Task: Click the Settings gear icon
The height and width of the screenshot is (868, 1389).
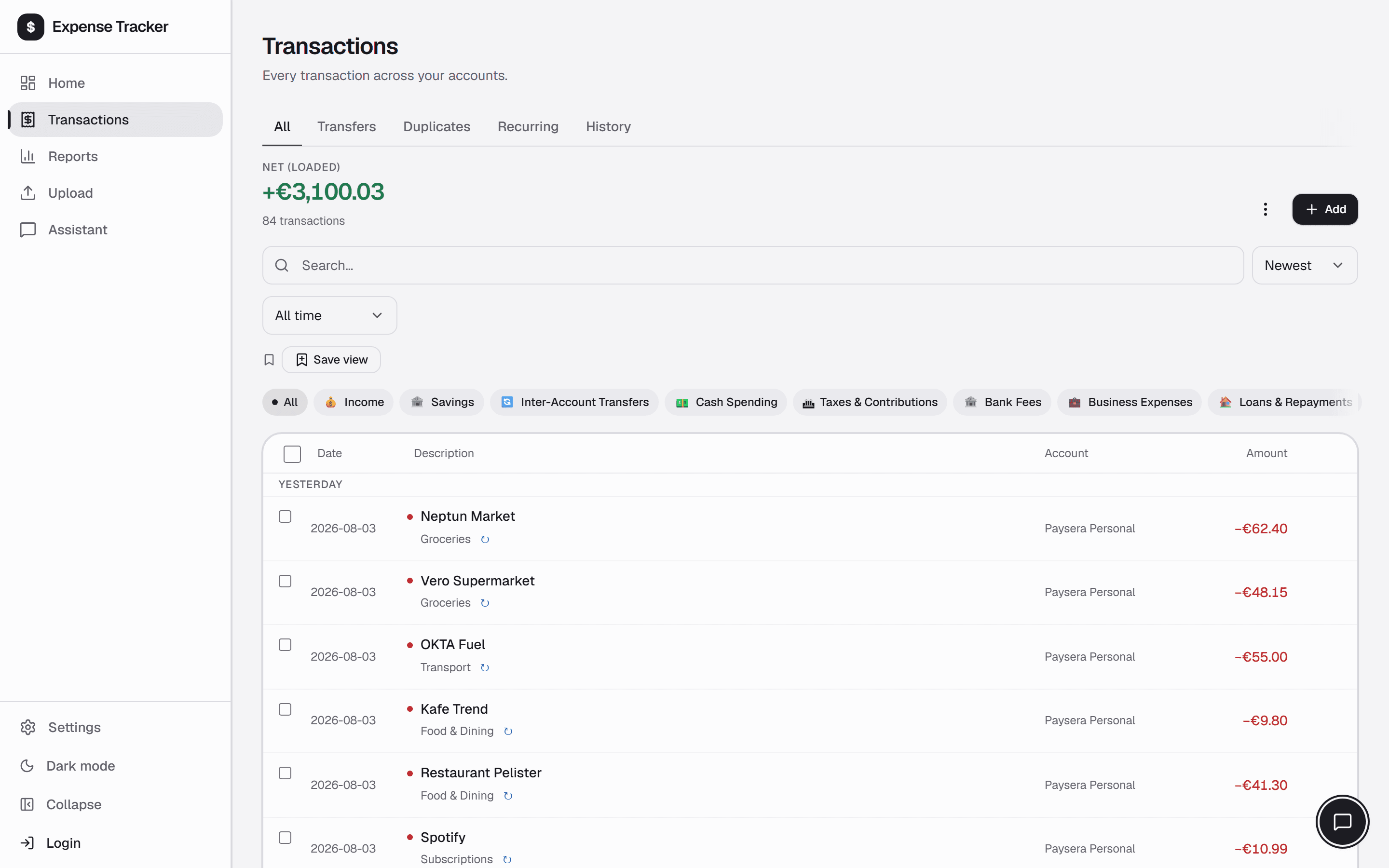Action: tap(27, 727)
